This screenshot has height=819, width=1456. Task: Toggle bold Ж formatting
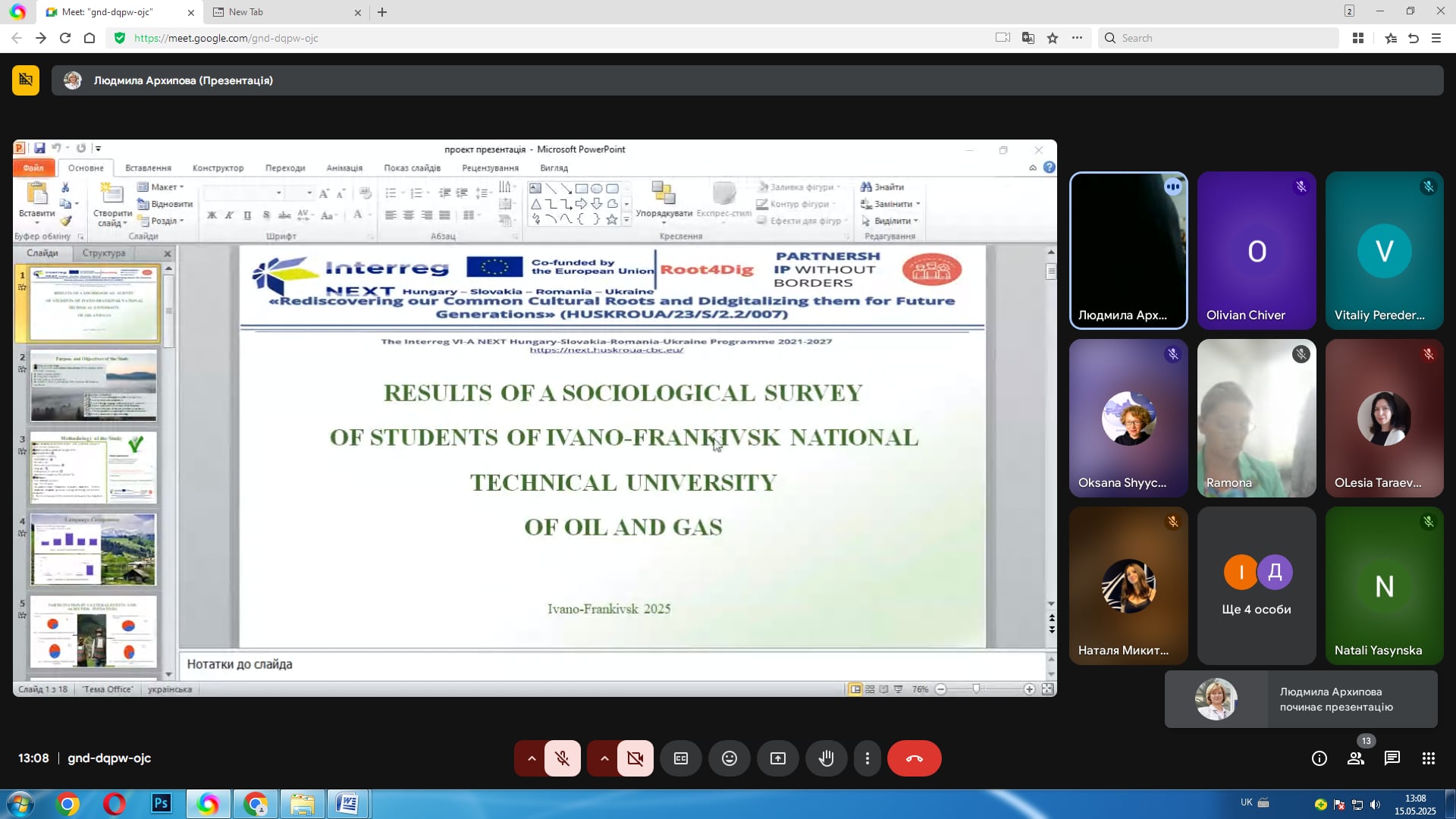(212, 215)
